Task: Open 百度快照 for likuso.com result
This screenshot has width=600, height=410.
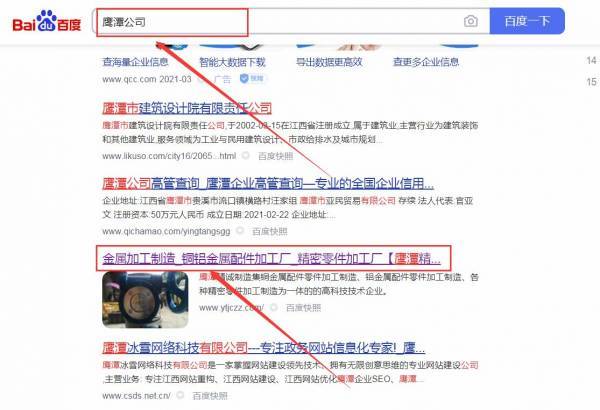Action: click(276, 156)
